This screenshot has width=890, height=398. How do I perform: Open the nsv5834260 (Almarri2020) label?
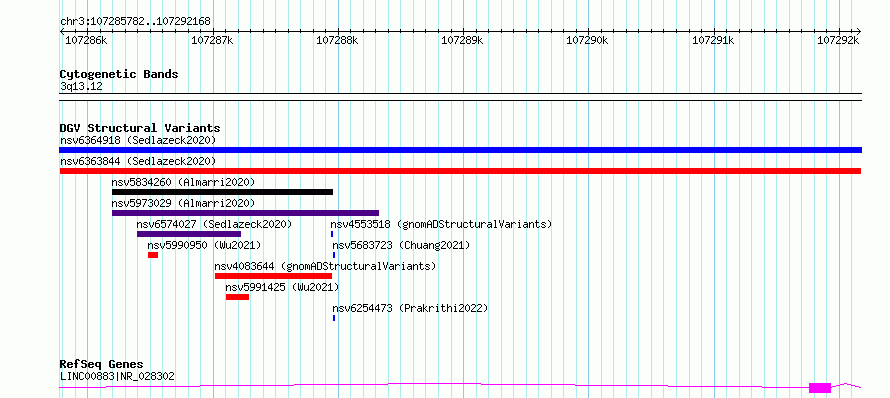tap(183, 182)
